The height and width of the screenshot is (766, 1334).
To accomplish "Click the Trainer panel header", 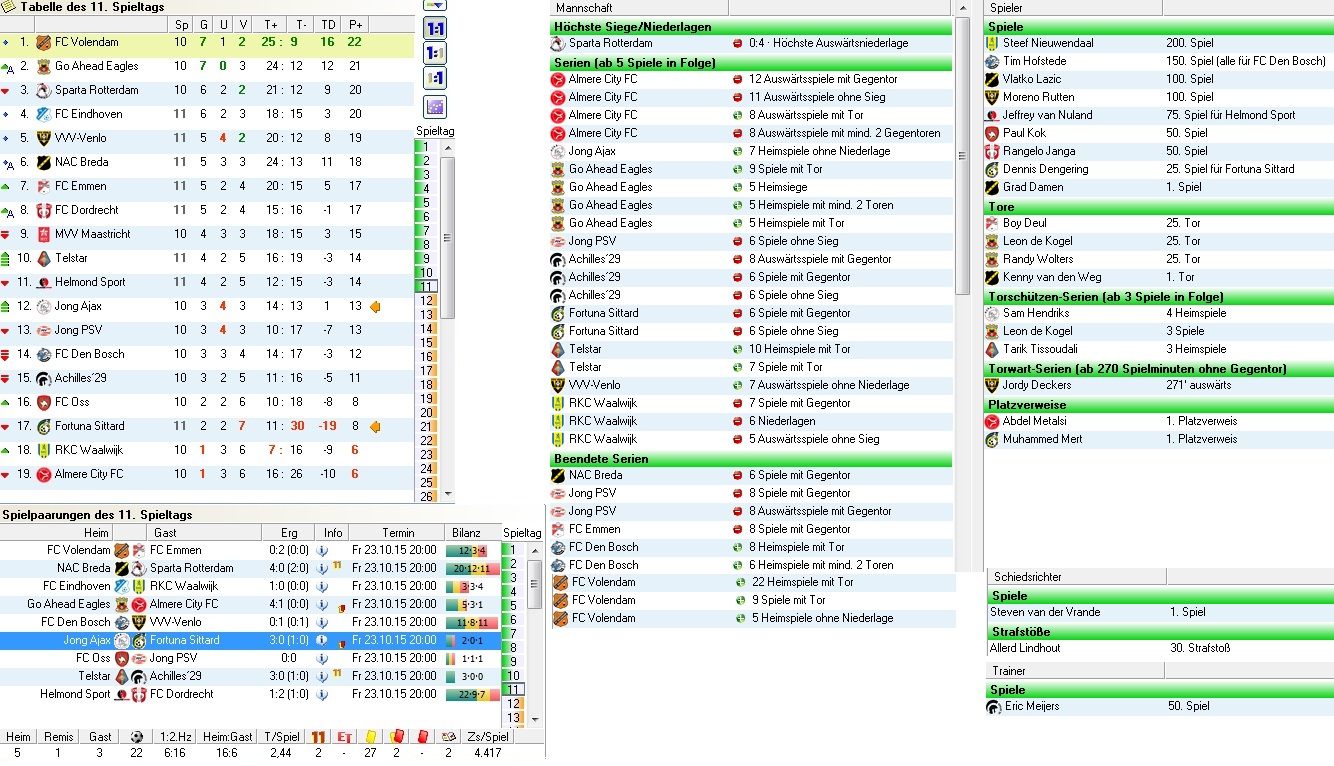I will (x=1075, y=671).
